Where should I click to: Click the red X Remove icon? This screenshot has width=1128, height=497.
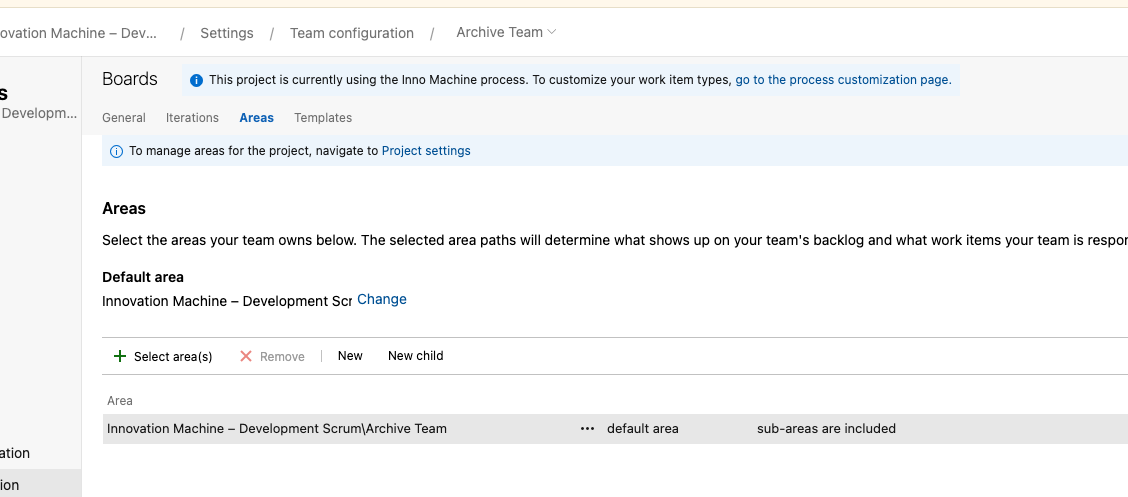[x=246, y=356]
